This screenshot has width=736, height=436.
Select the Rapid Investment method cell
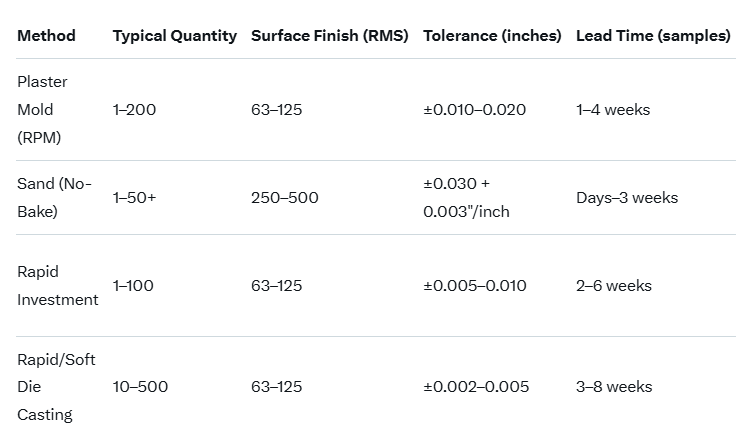(57, 286)
